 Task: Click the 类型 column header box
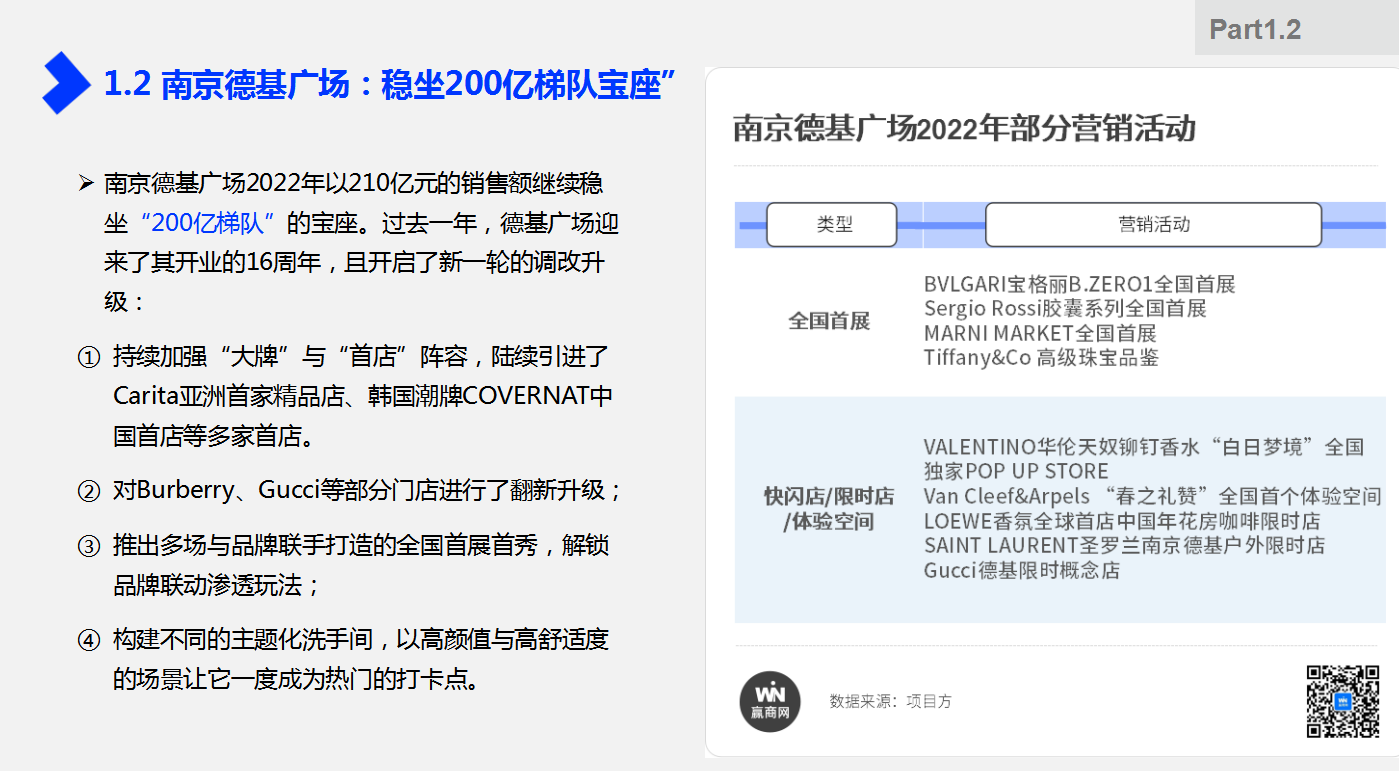coord(832,225)
